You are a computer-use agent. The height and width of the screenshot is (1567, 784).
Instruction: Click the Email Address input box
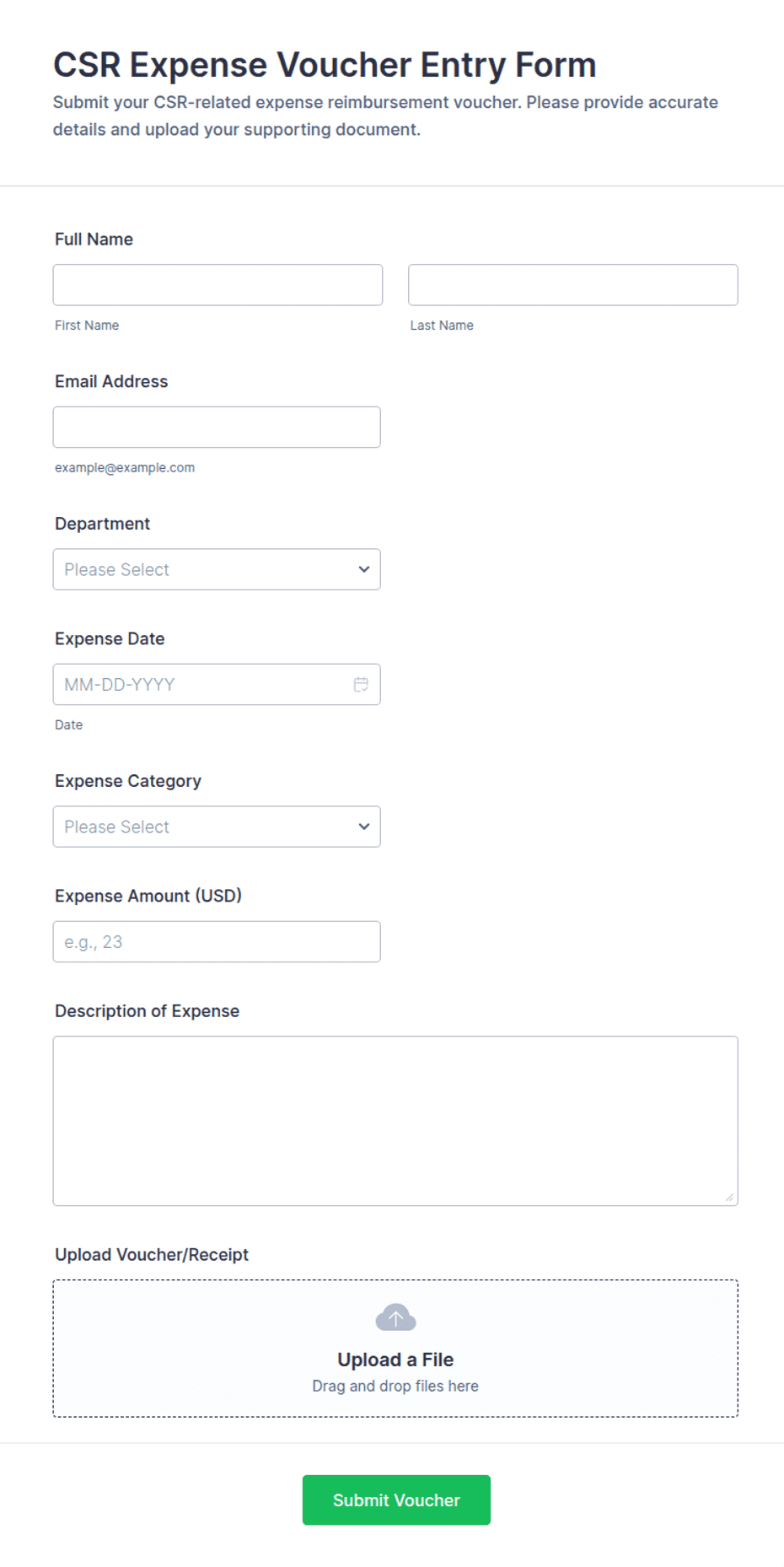(x=217, y=427)
